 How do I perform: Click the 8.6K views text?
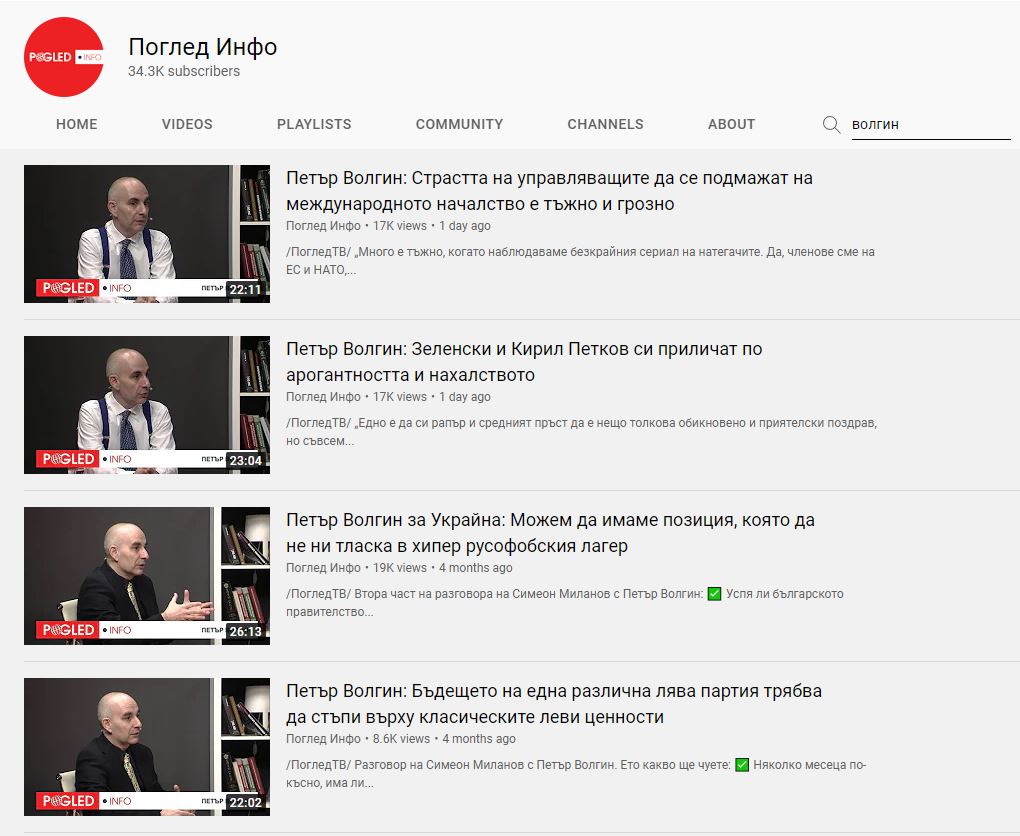pos(401,739)
